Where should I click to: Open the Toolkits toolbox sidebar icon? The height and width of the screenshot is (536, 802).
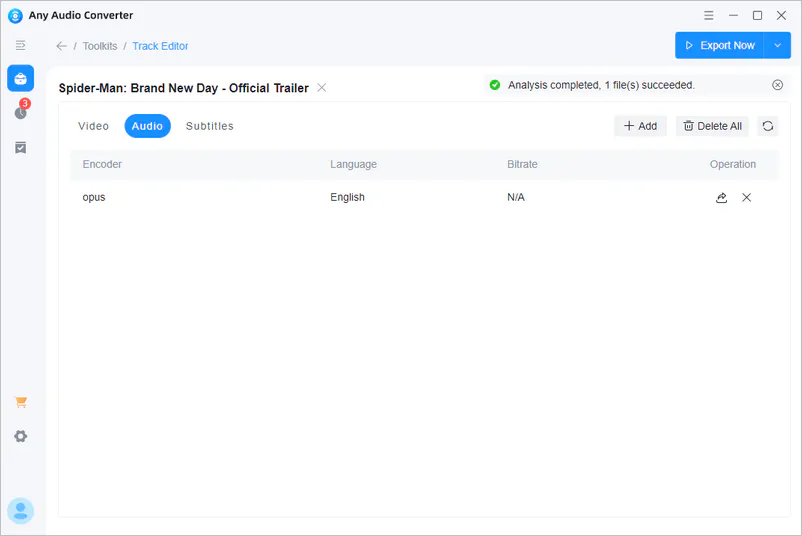tap(20, 78)
